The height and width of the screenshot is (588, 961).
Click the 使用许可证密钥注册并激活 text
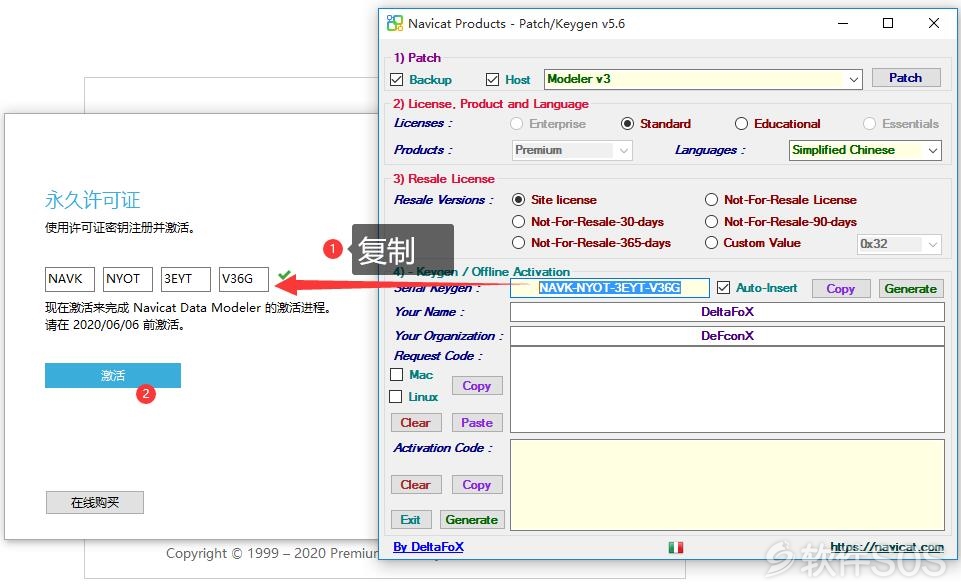click(x=120, y=227)
